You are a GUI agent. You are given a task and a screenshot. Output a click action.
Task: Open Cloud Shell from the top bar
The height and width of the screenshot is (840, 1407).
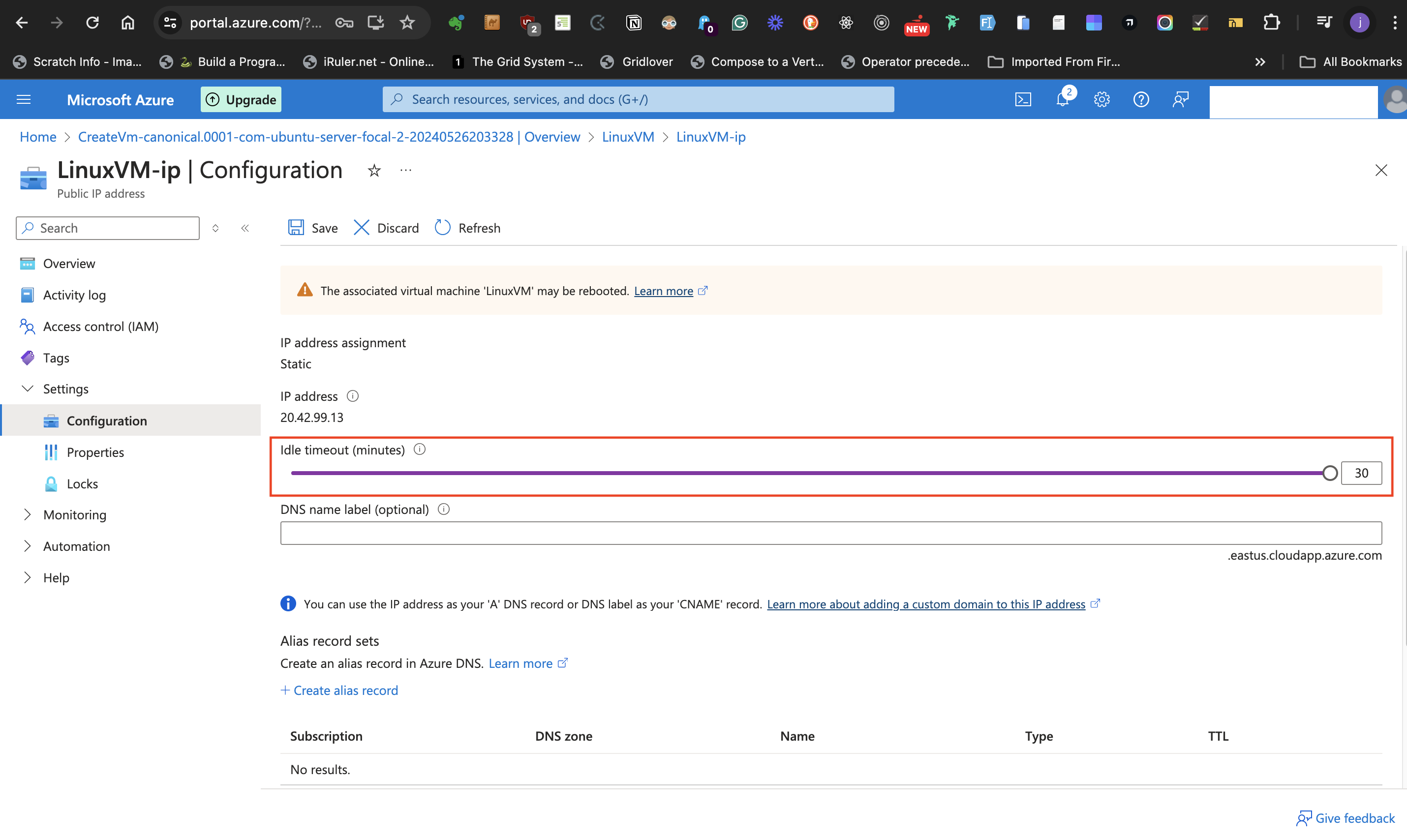point(1023,99)
